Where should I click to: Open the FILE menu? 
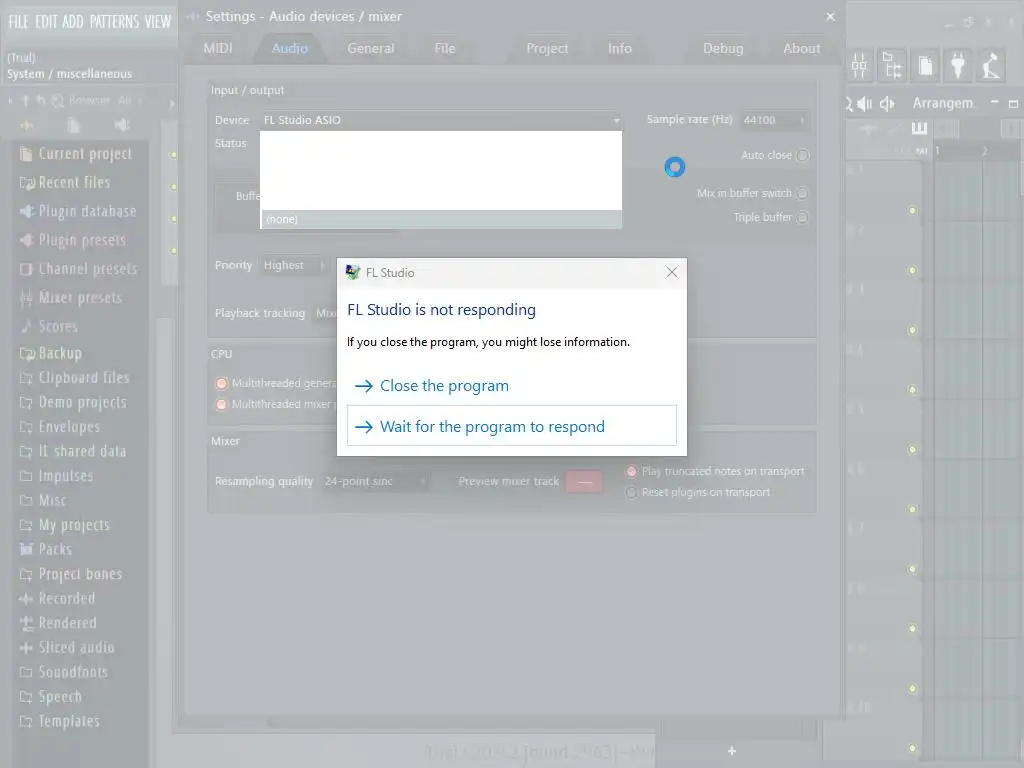pos(18,22)
